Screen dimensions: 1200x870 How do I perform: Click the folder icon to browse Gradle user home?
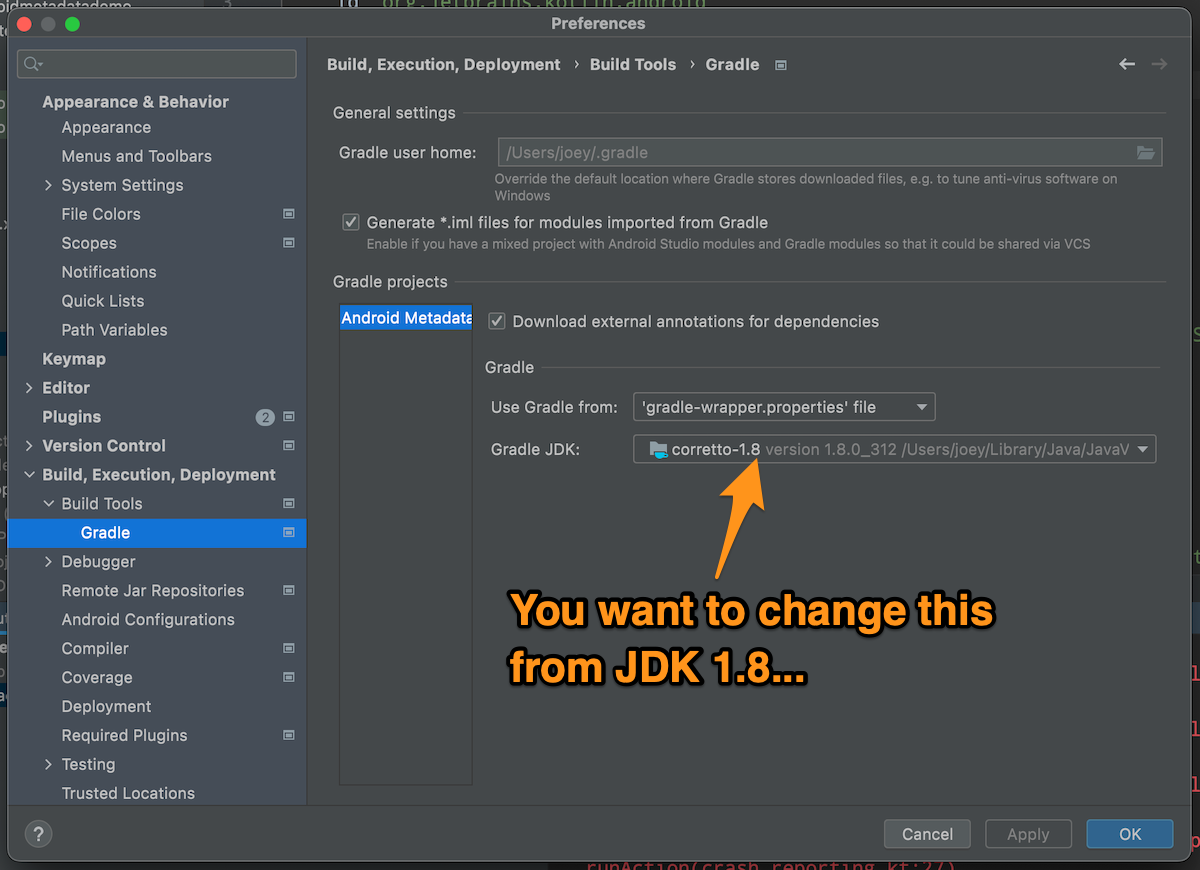click(1146, 152)
